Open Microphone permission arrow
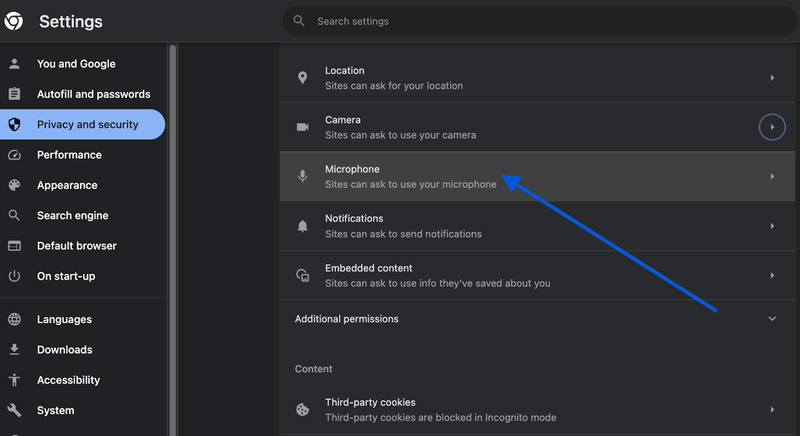 point(772,176)
